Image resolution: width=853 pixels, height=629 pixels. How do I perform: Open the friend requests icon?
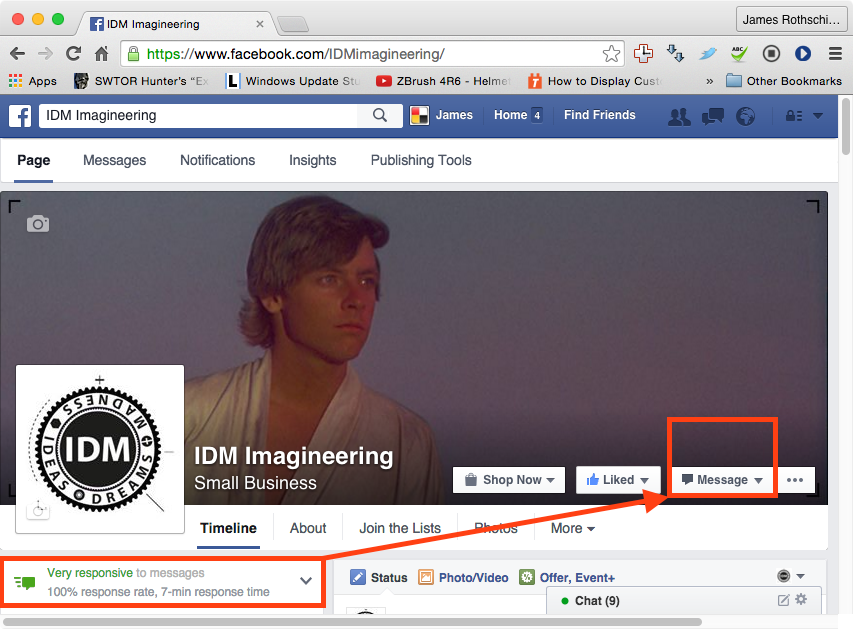pos(679,116)
